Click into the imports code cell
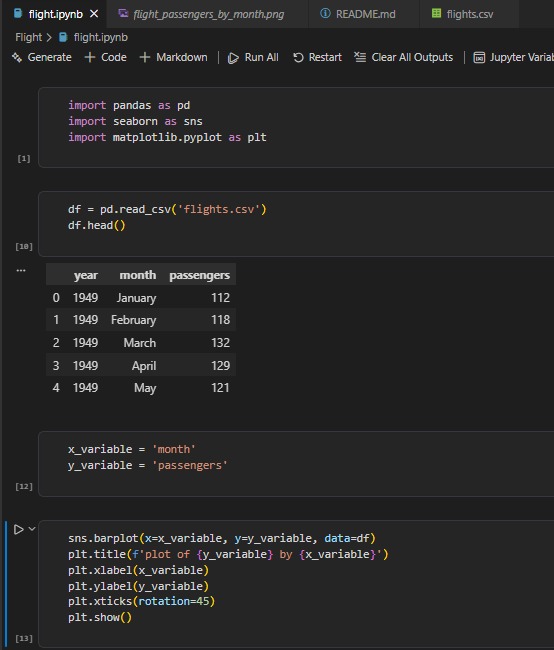Viewport: 554px width, 650px height. tap(296, 127)
